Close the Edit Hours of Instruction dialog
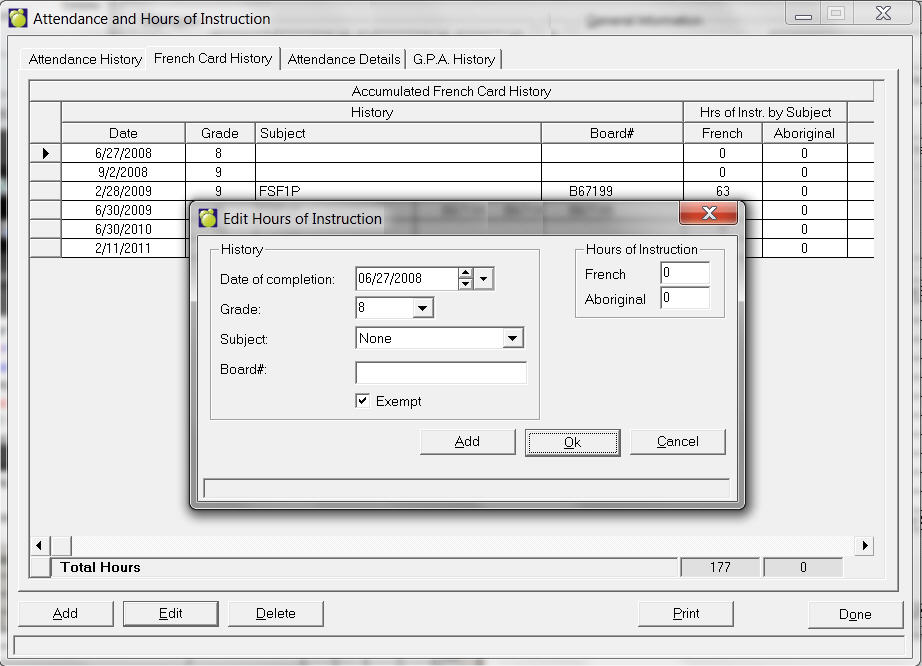This screenshot has height=666, width=922. (x=708, y=214)
